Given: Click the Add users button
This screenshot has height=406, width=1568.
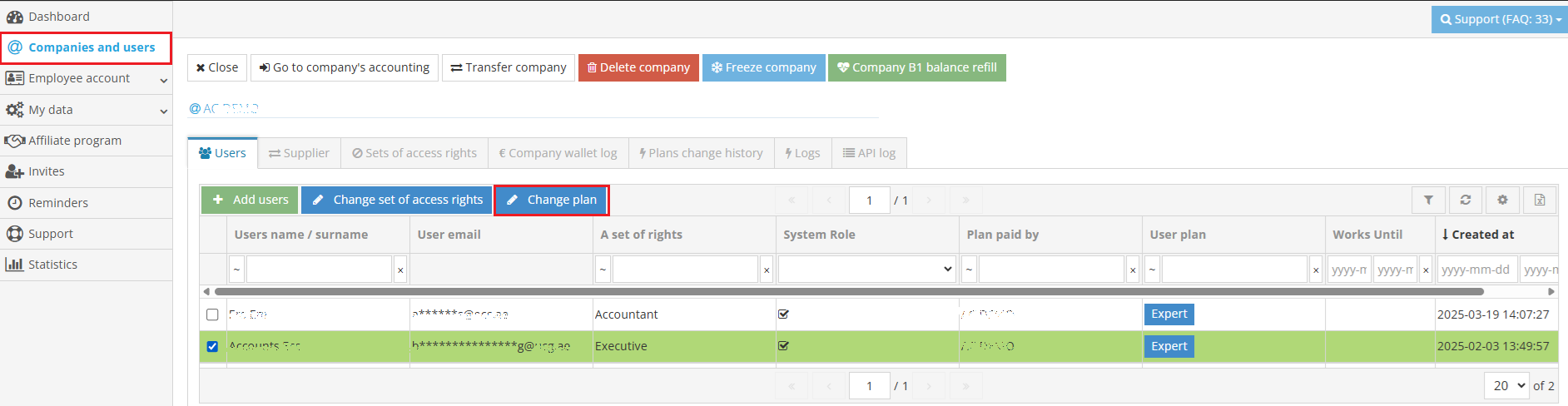Looking at the screenshot, I should tap(251, 200).
